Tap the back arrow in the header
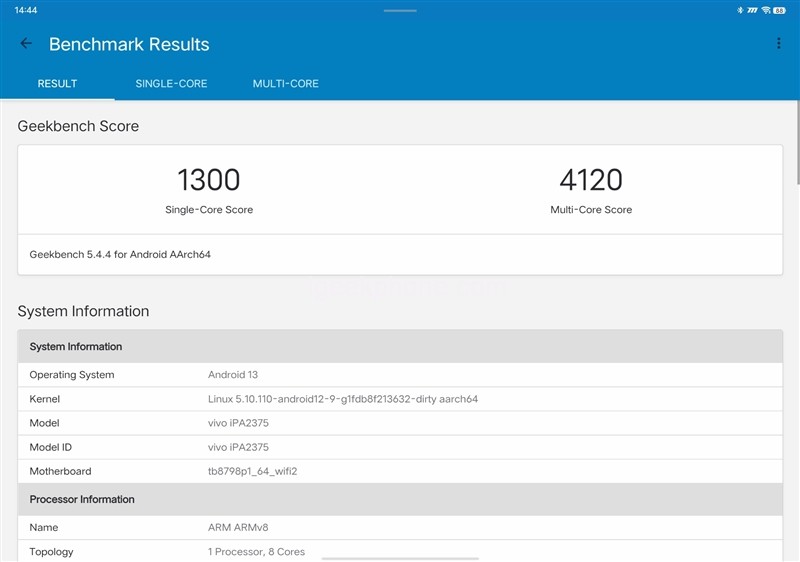The image size is (800, 562). (26, 44)
